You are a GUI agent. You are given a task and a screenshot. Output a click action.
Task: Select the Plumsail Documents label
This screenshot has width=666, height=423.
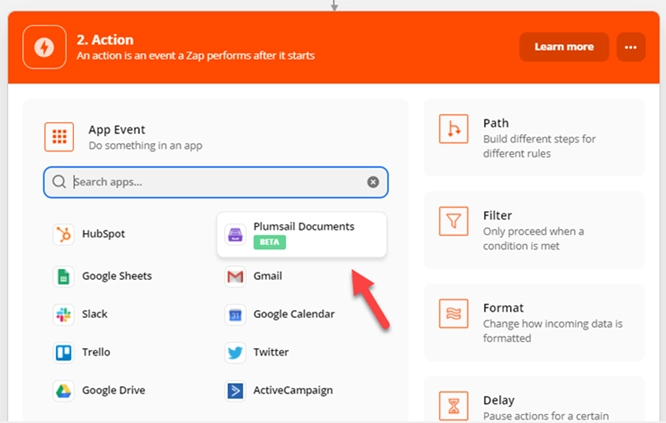[x=304, y=226]
